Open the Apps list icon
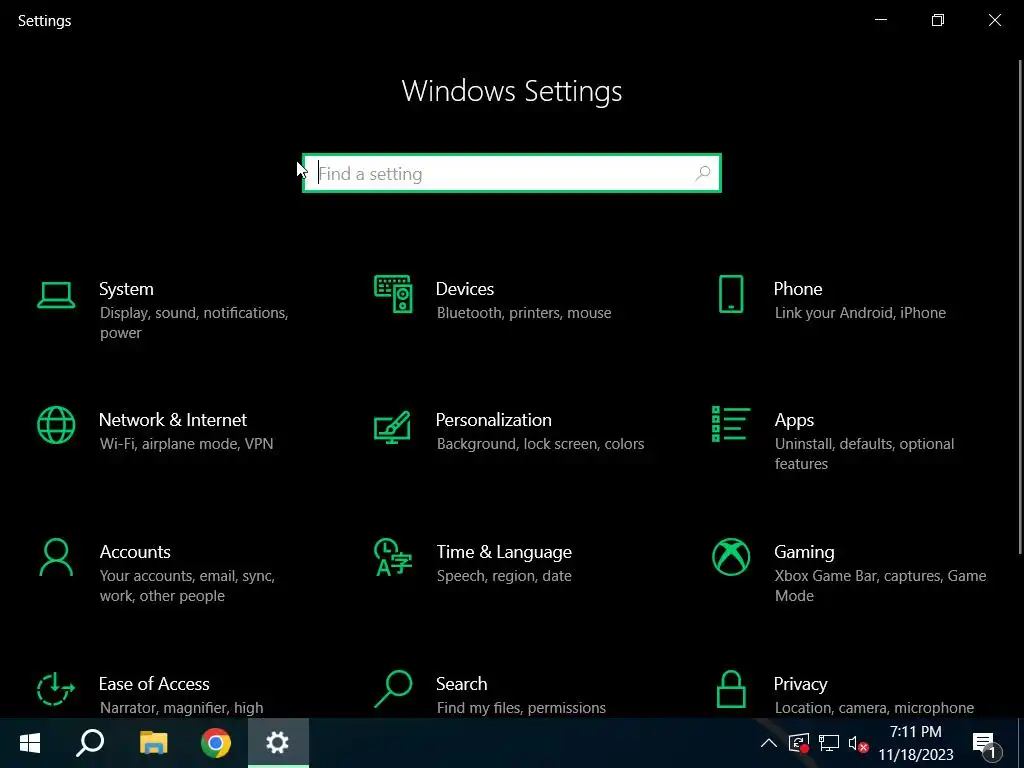Screen dimensions: 1024x768 click(x=731, y=424)
